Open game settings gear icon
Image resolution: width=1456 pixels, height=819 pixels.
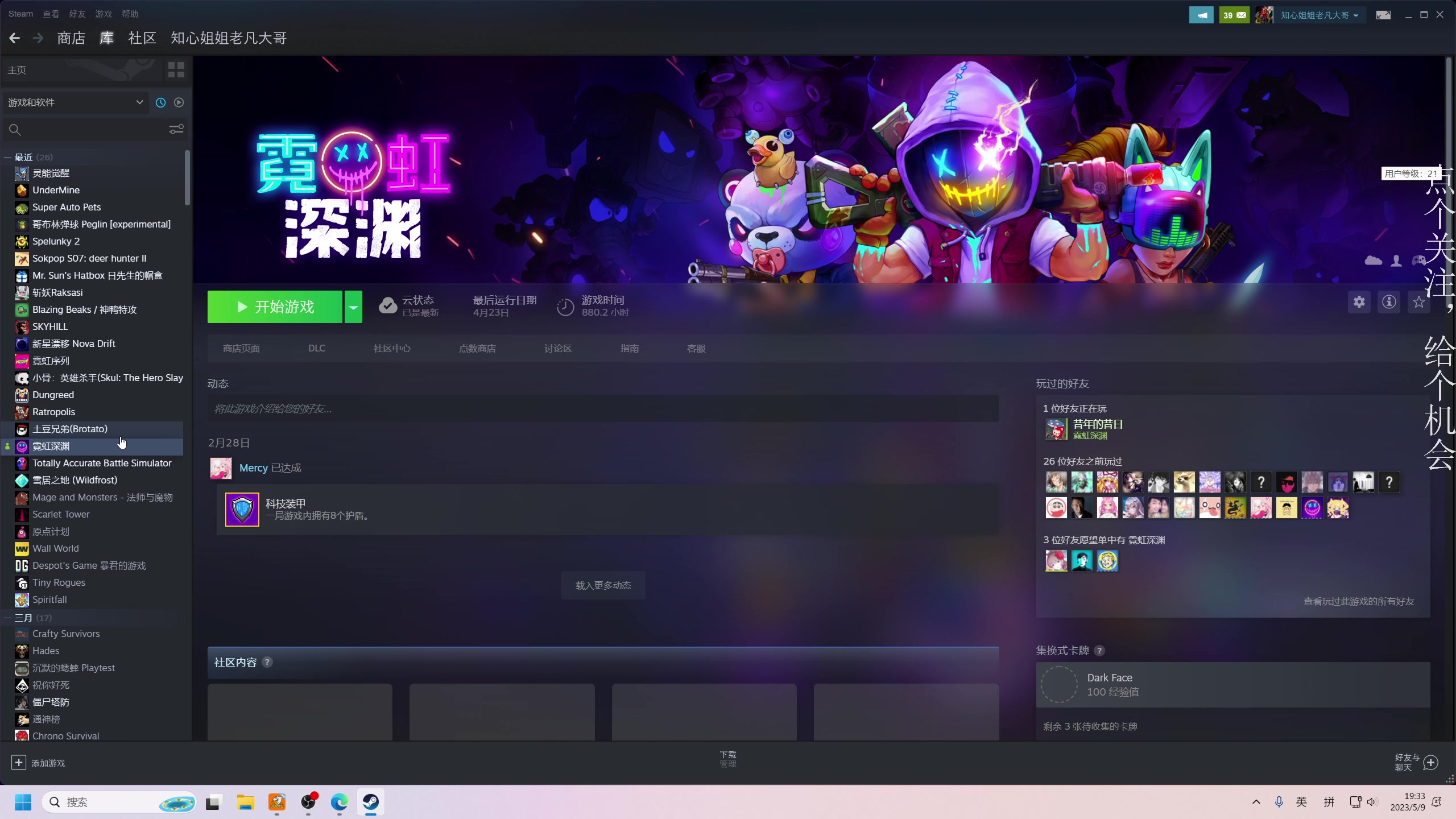1359,302
